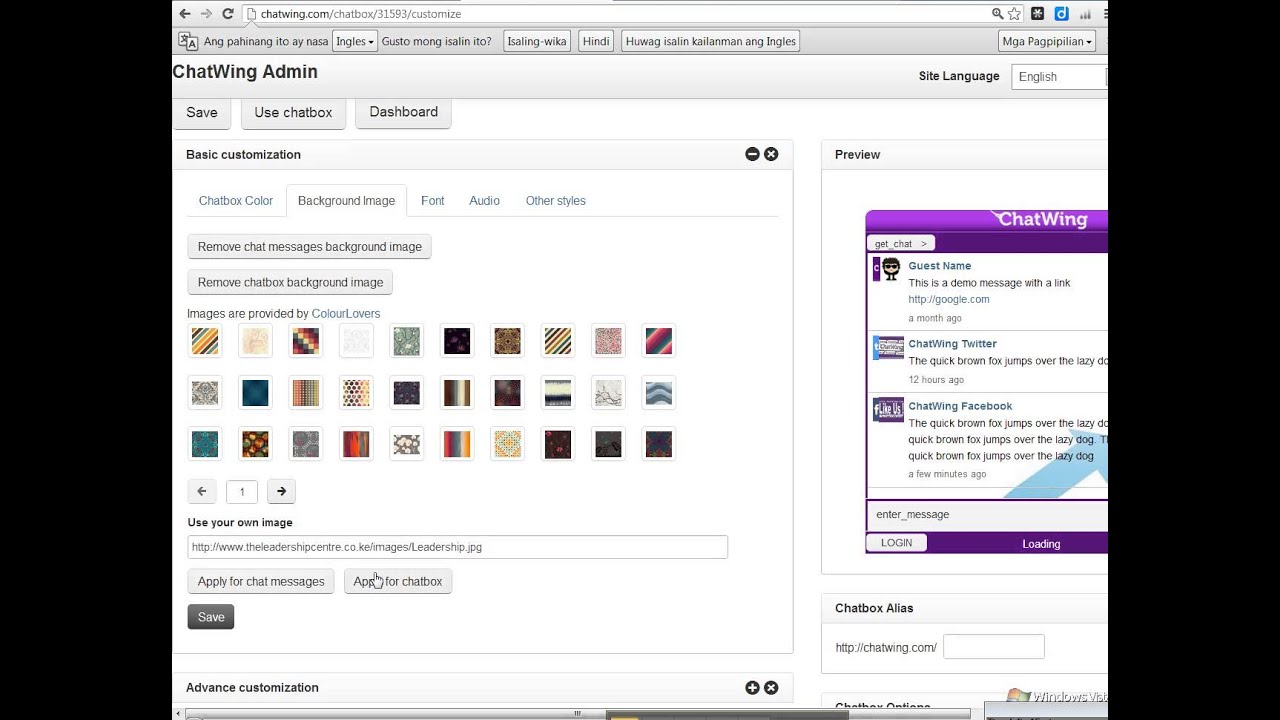This screenshot has width=1280, height=720.
Task: Click the browser address bar URL
Action: coord(361,14)
